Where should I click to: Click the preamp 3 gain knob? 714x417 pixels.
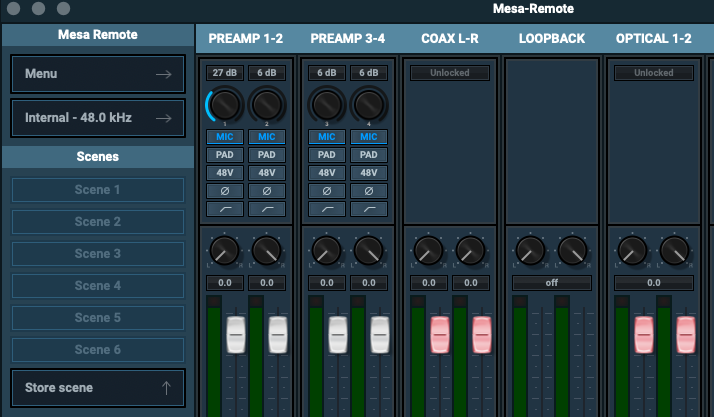click(x=326, y=105)
